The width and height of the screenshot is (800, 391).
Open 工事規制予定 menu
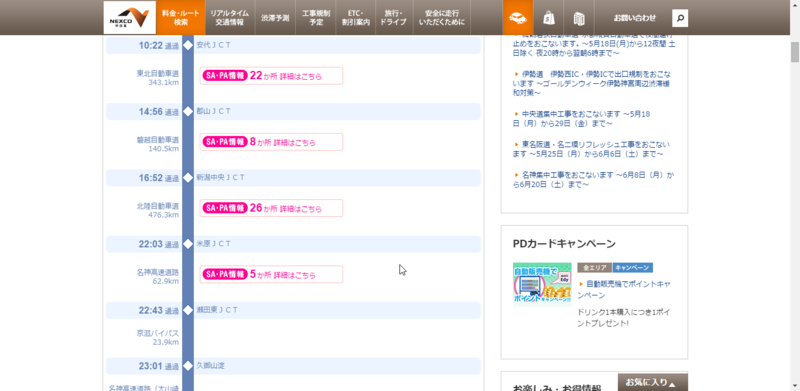pyautogui.click(x=316, y=17)
